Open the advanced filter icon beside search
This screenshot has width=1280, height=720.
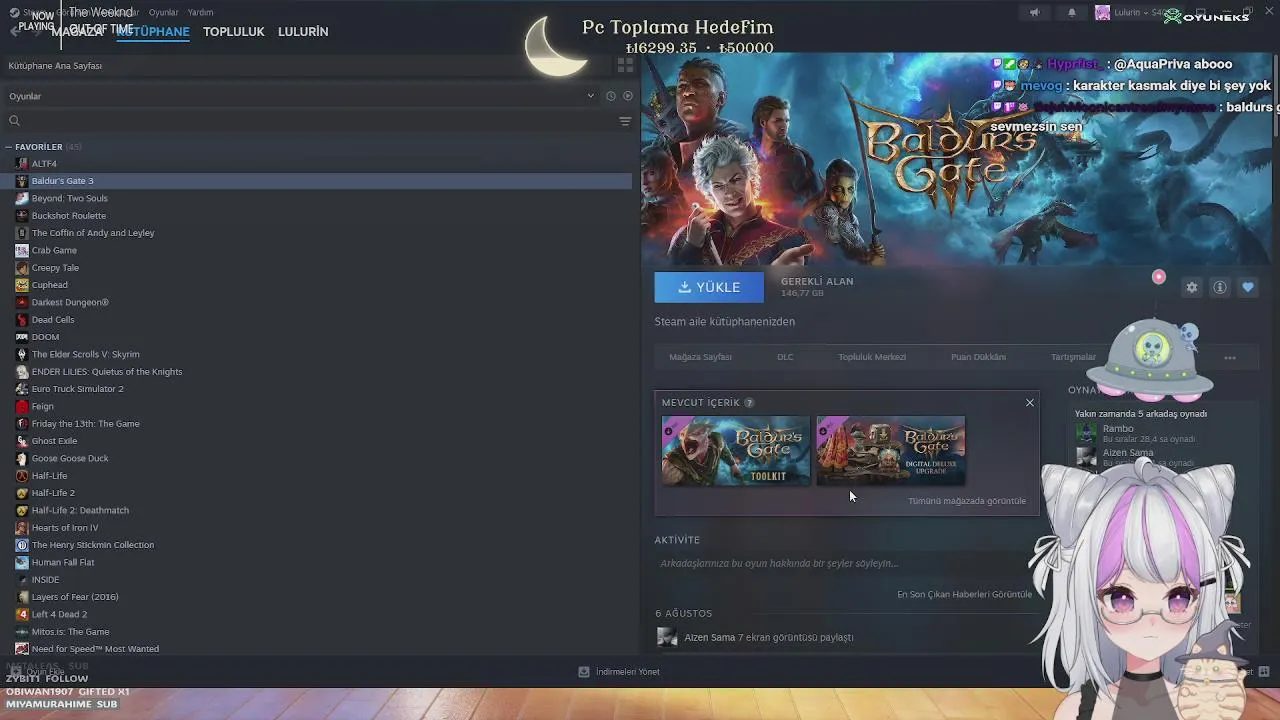coord(625,121)
